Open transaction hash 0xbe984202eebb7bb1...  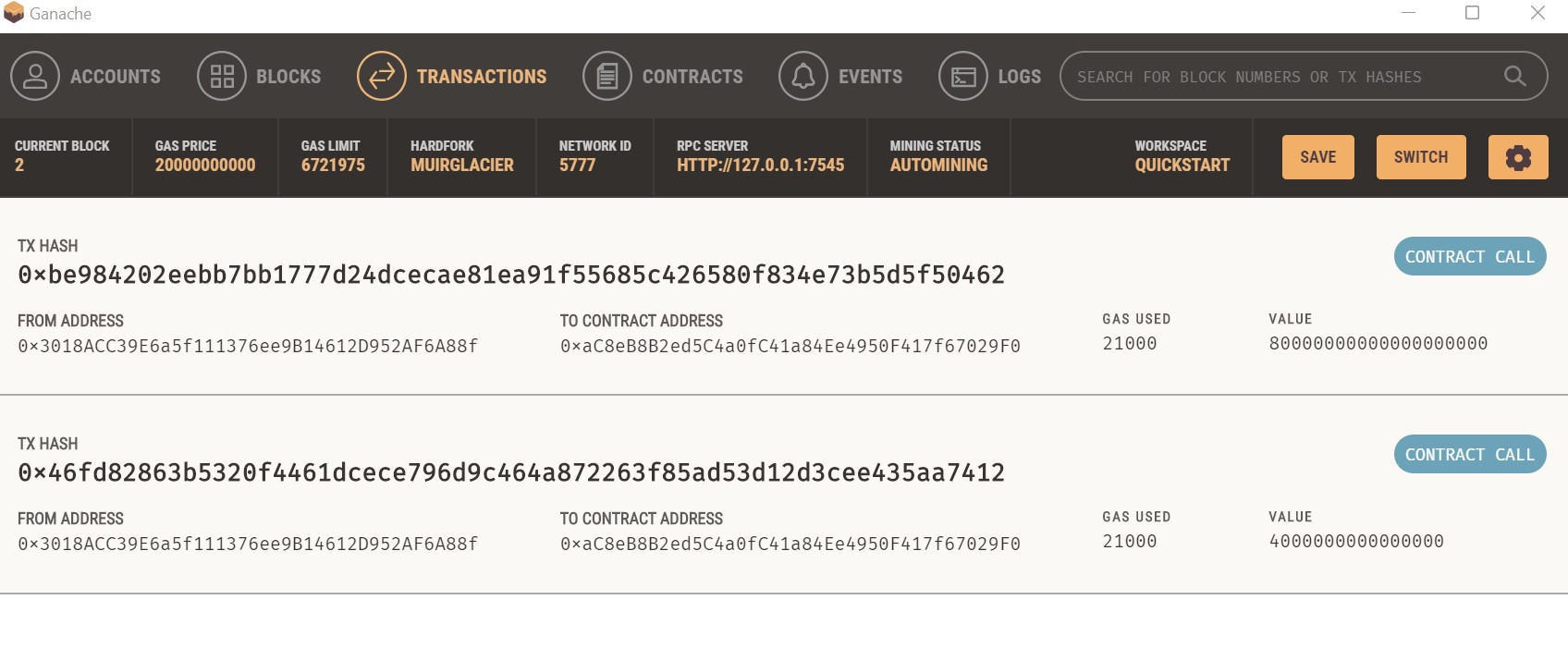(x=511, y=275)
